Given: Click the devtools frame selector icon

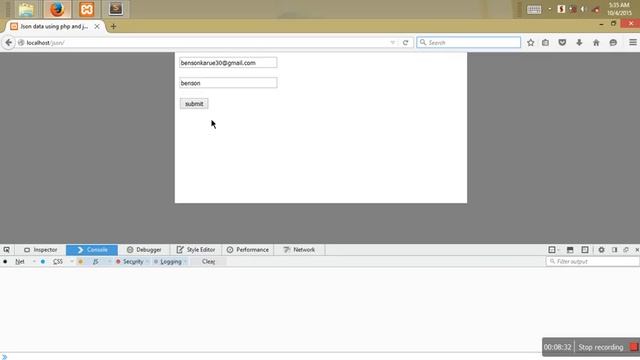Looking at the screenshot, I should pyautogui.click(x=552, y=250).
